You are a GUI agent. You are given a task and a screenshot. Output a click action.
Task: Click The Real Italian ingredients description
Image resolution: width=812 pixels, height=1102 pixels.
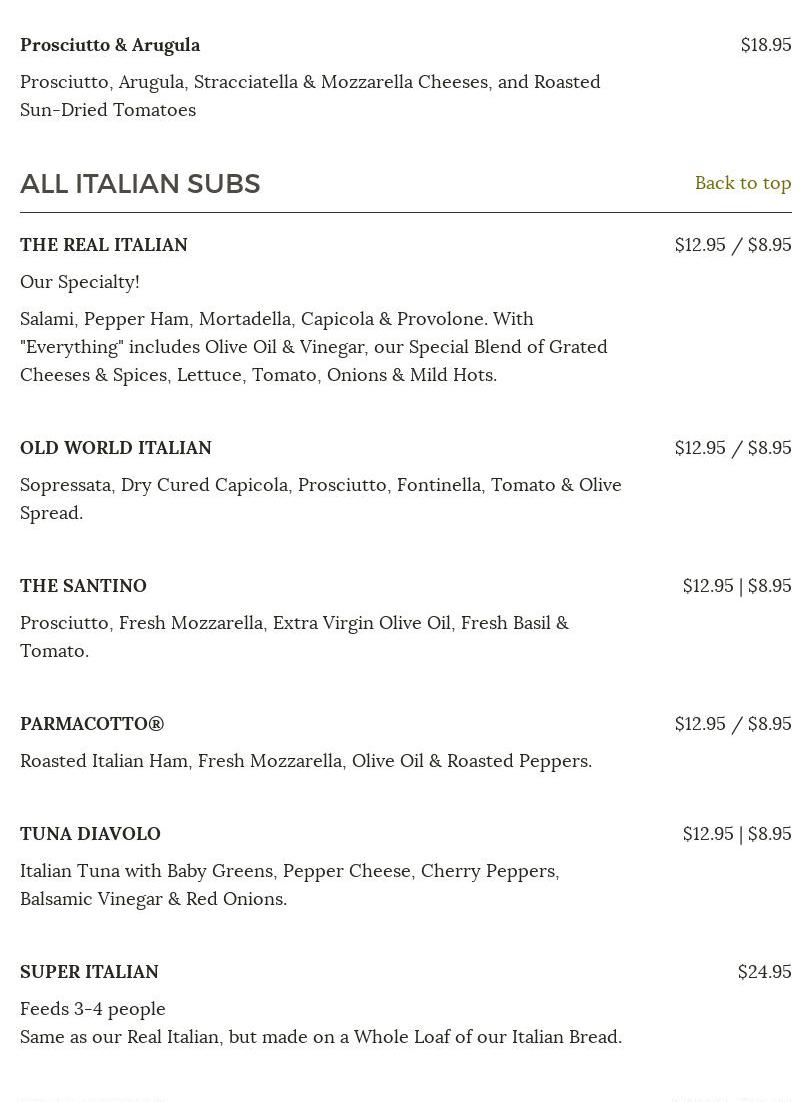tap(313, 347)
